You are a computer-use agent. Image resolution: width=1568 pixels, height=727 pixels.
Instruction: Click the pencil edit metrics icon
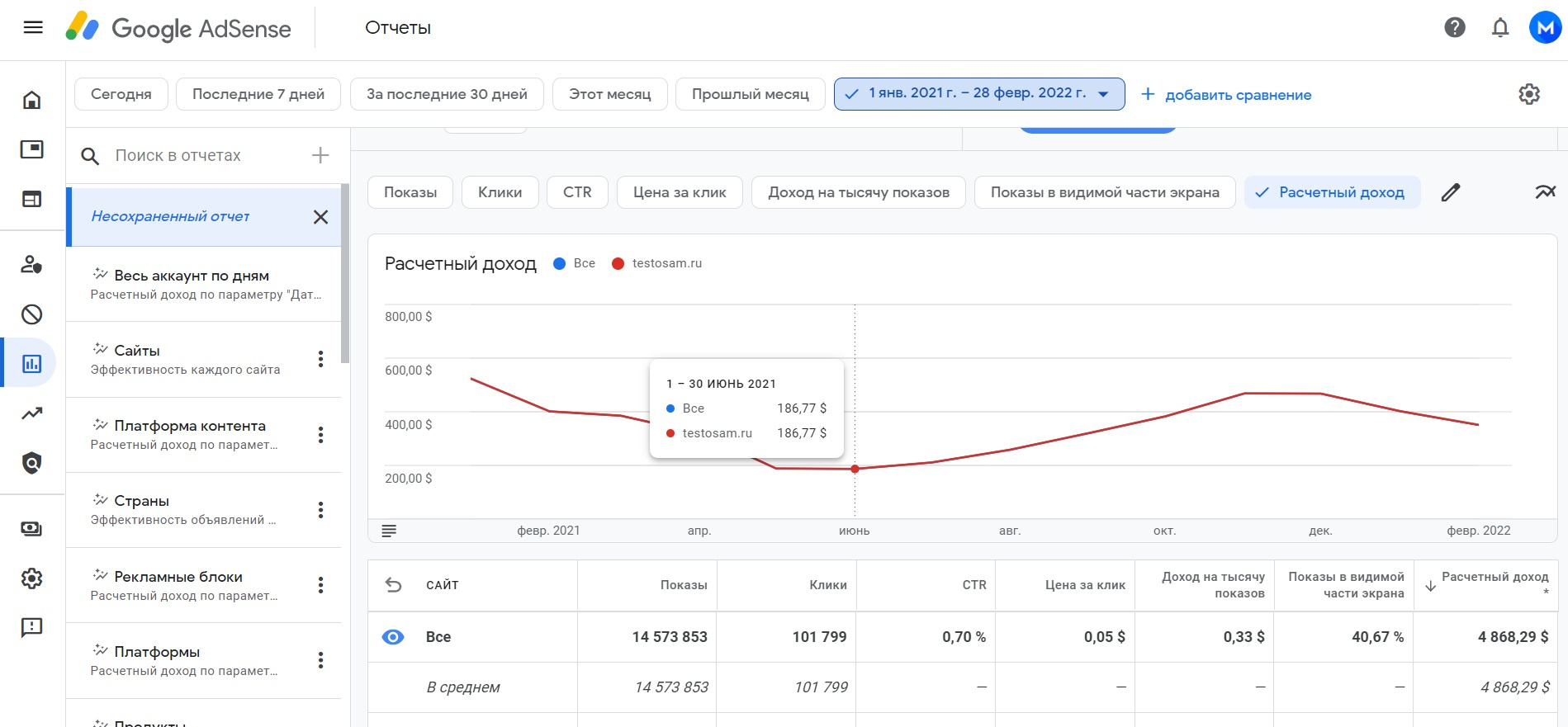click(1450, 192)
